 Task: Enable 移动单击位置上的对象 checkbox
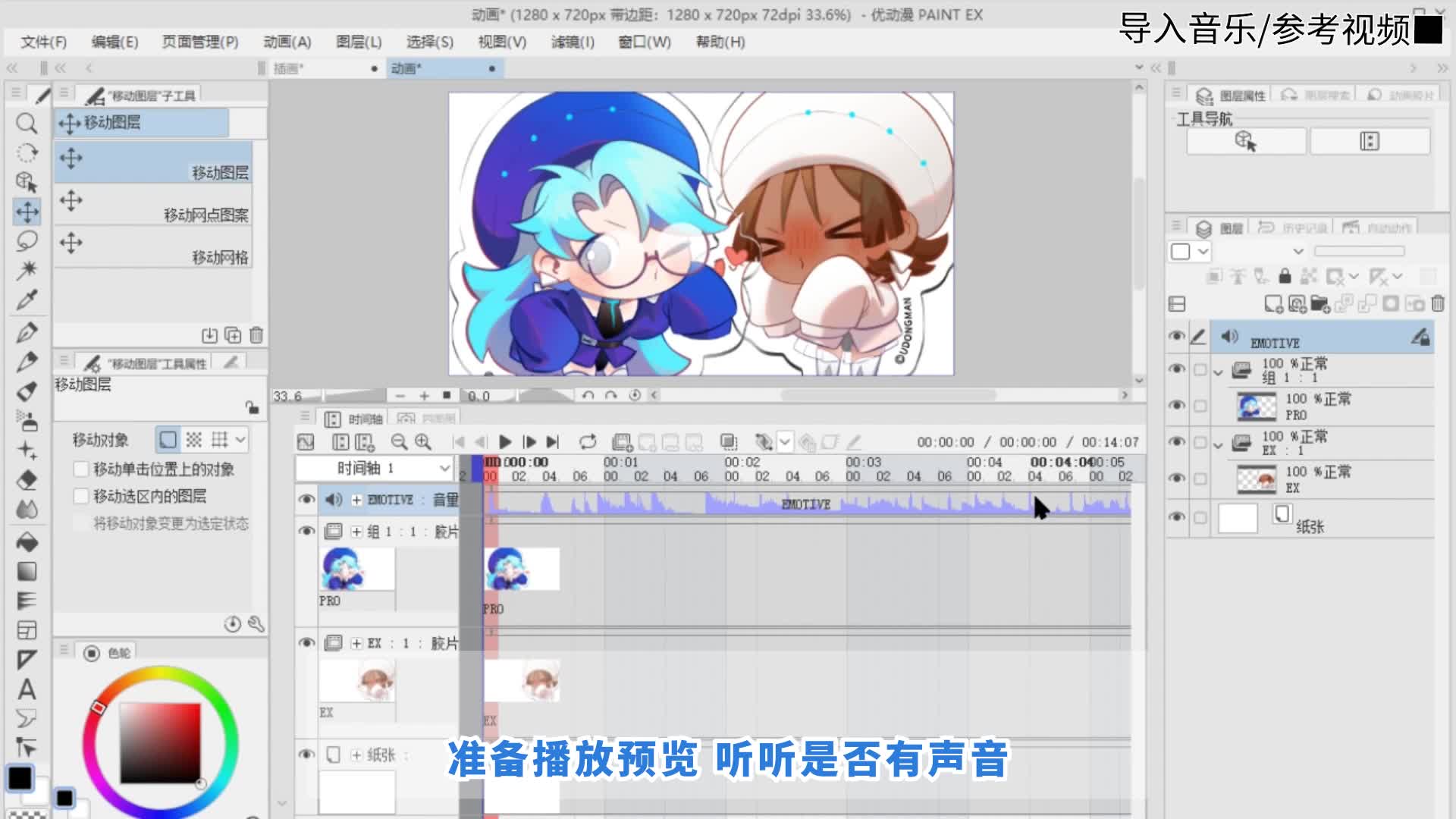coord(81,469)
